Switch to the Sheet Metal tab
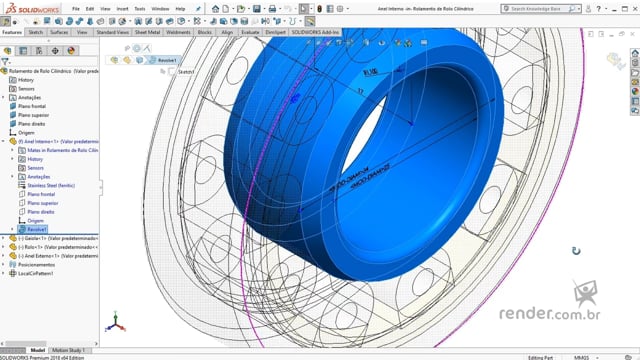The image size is (640, 360). [x=147, y=32]
